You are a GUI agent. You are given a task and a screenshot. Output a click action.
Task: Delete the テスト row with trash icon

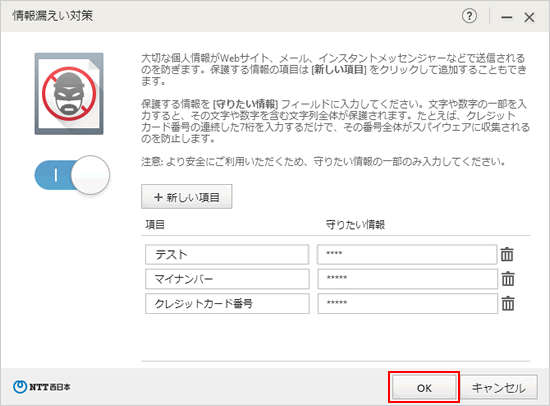coord(507,254)
